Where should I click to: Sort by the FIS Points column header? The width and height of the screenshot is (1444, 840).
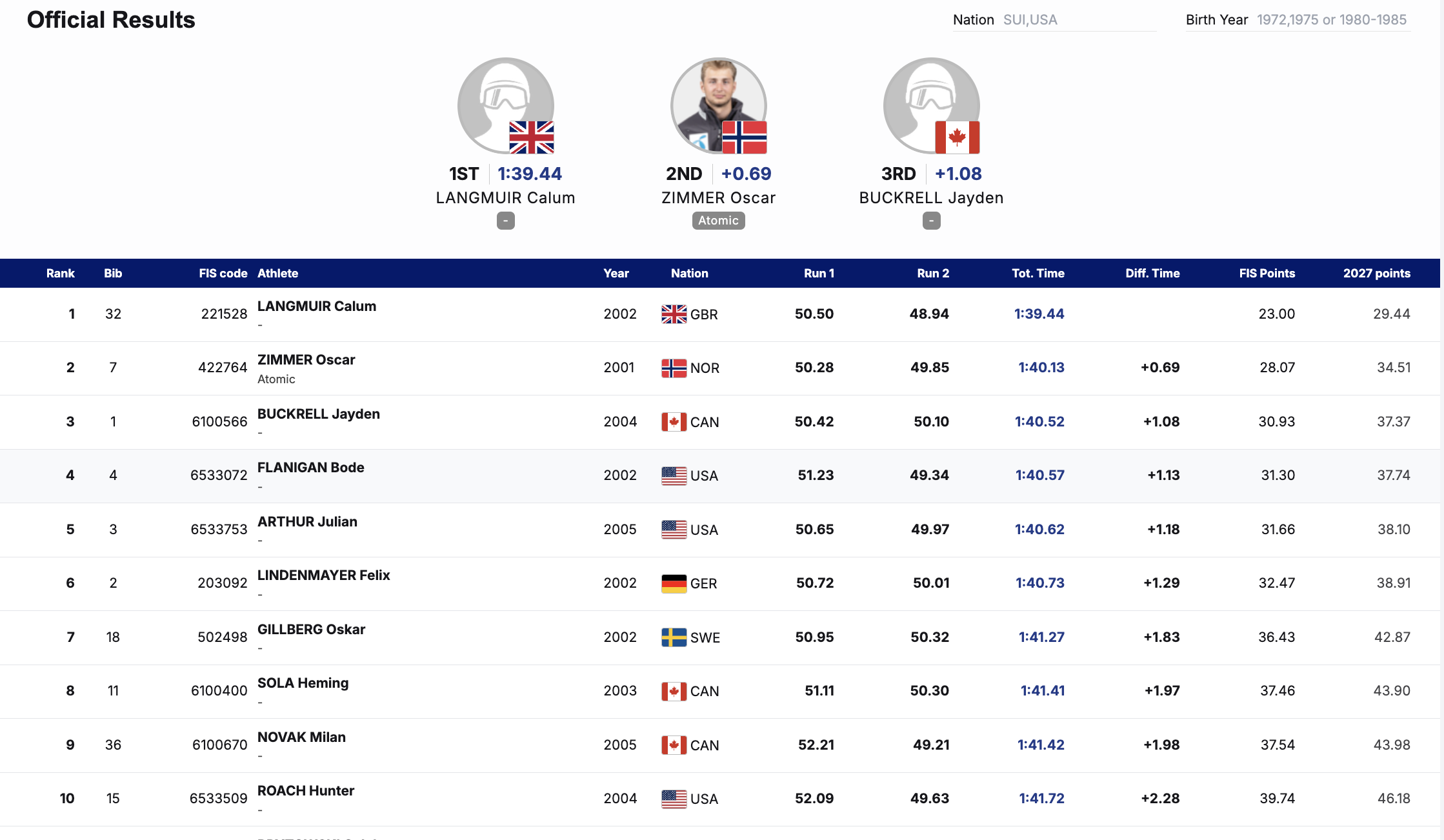[1267, 274]
